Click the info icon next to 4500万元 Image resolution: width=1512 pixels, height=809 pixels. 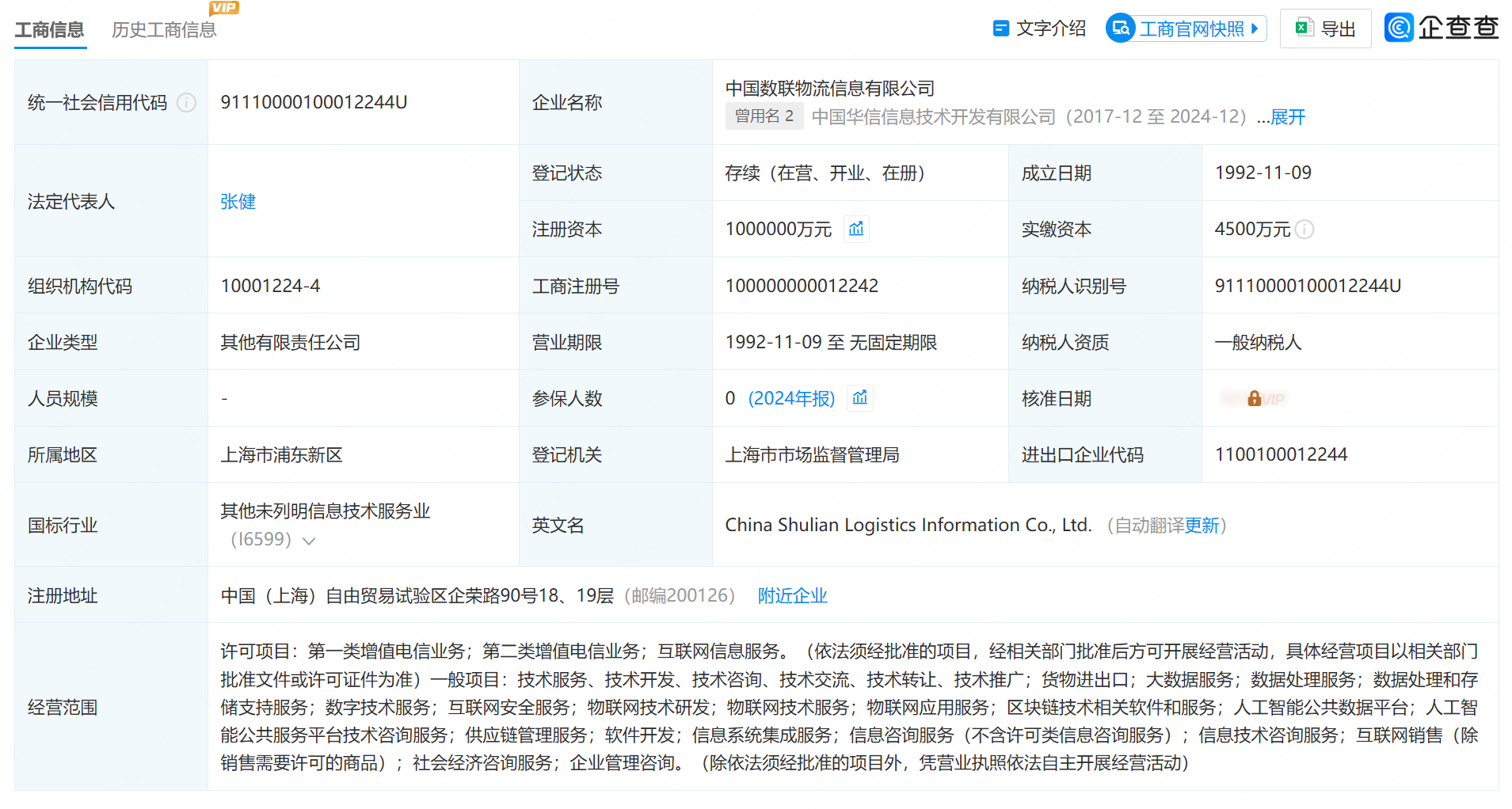[1304, 230]
